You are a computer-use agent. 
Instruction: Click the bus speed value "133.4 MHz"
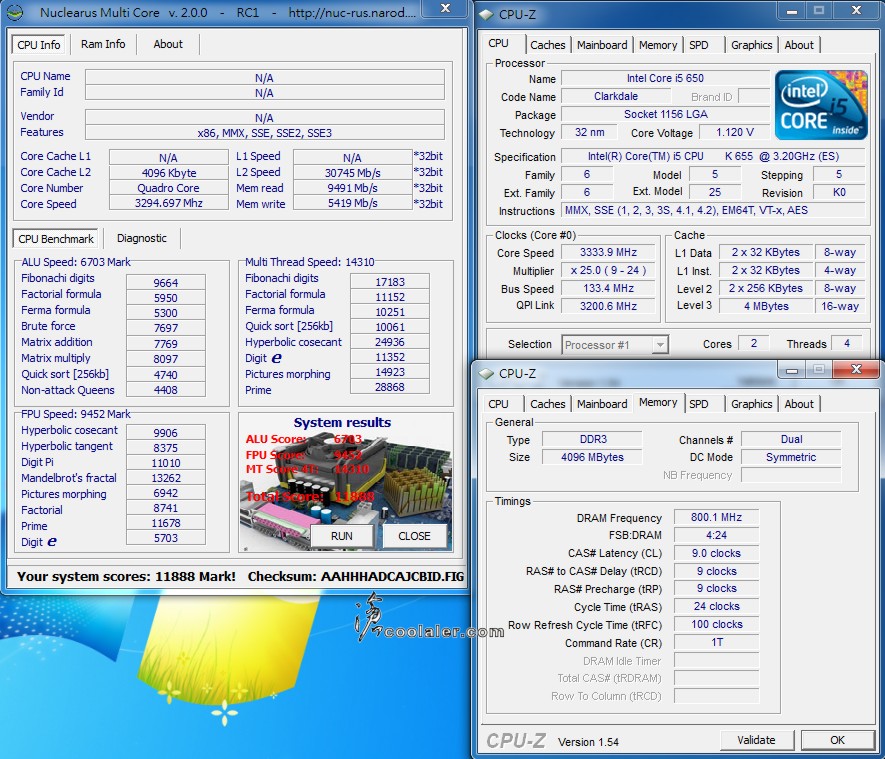click(x=608, y=288)
